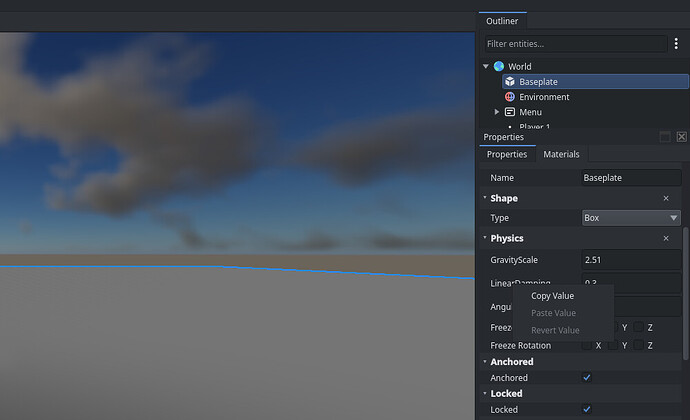The width and height of the screenshot is (690, 420).
Task: Click the Baseplate cube icon
Action: click(x=510, y=81)
